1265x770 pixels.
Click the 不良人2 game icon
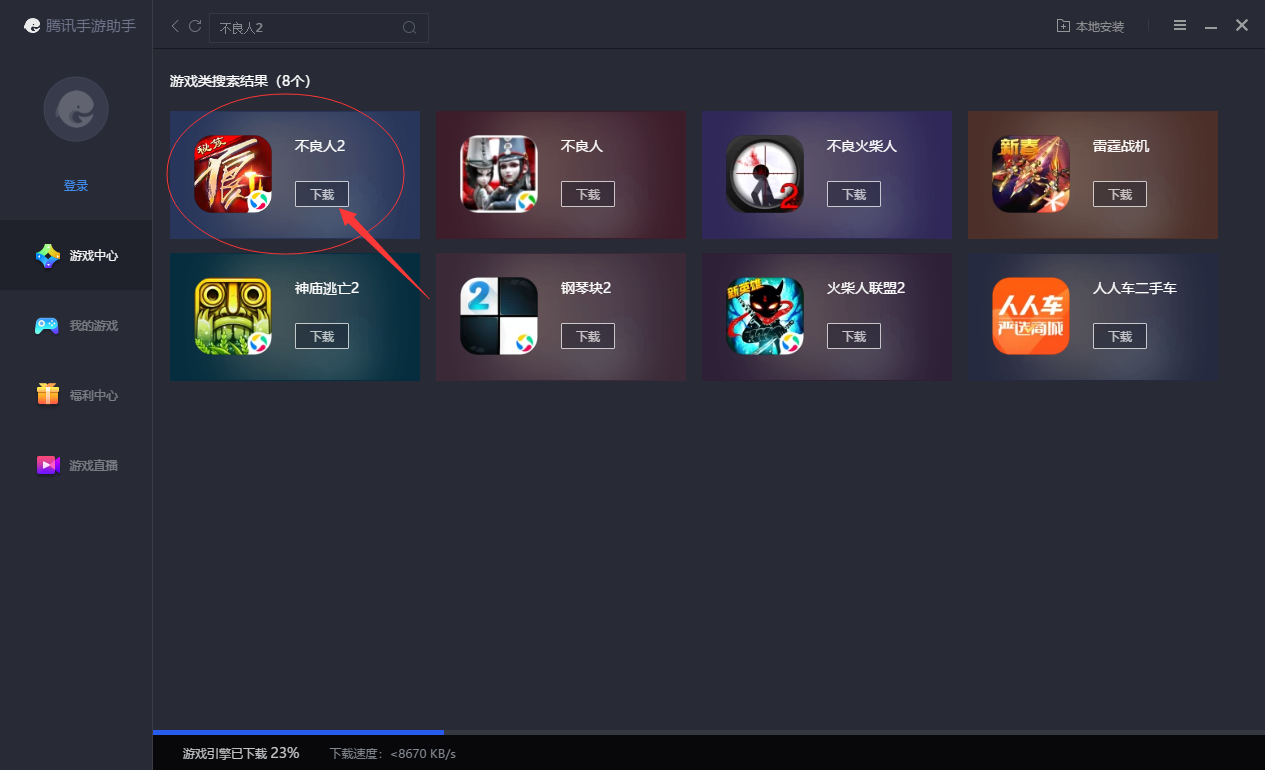[233, 174]
